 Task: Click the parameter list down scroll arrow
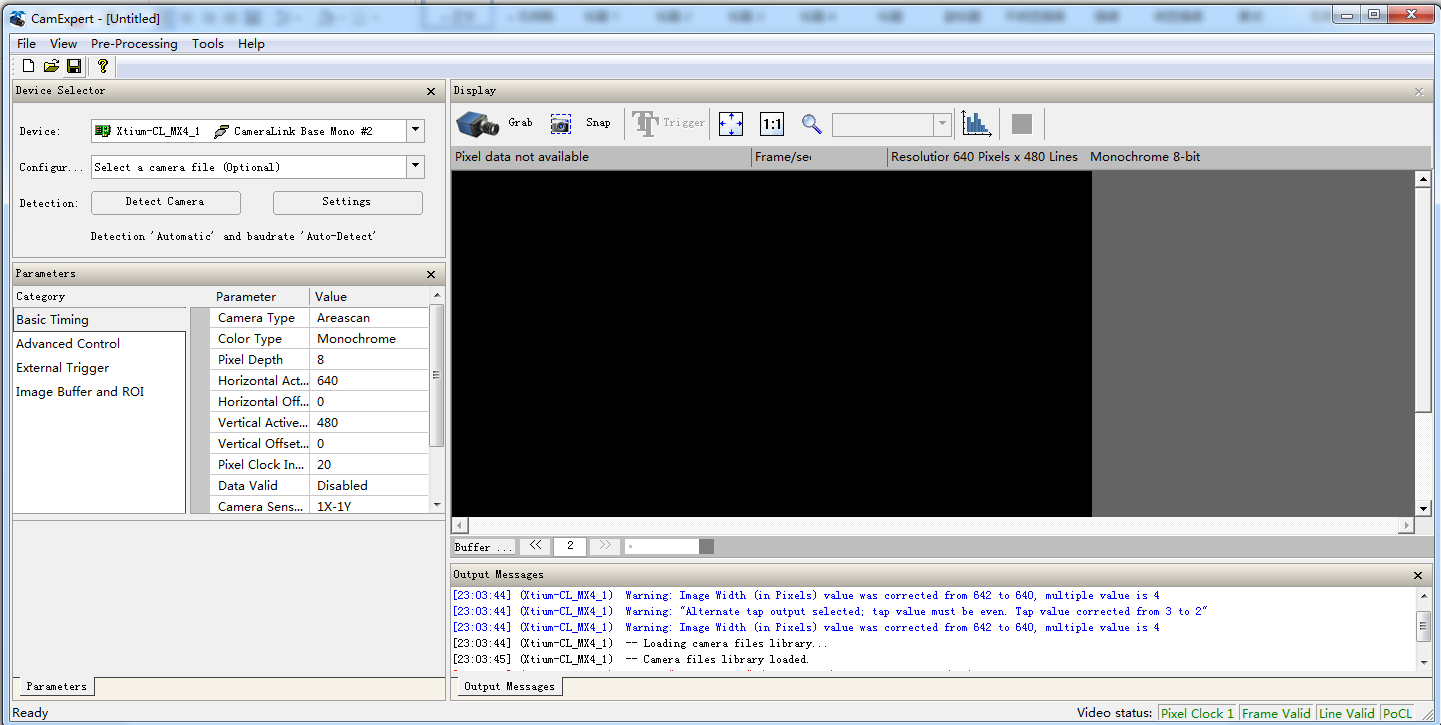coord(437,506)
